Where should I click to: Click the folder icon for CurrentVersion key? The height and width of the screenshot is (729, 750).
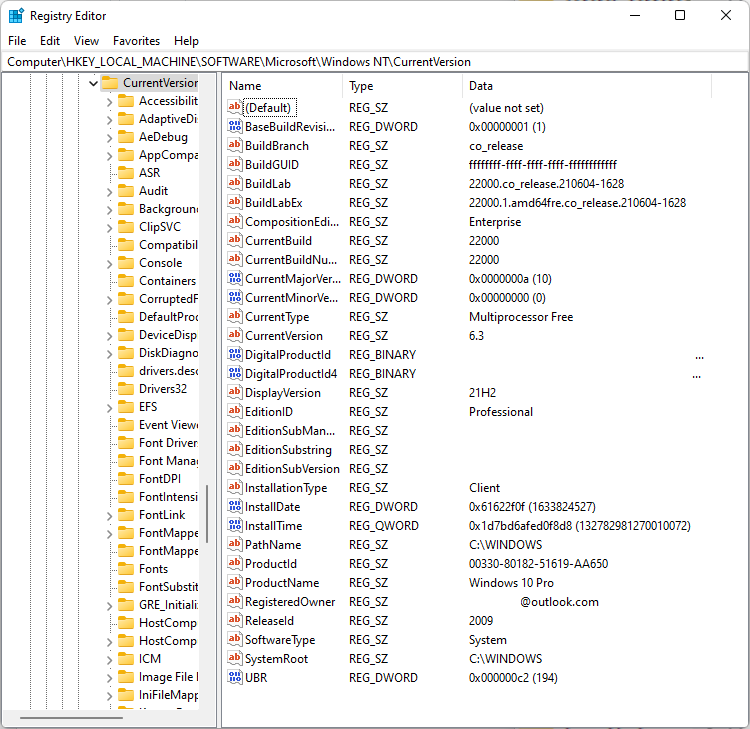click(110, 83)
